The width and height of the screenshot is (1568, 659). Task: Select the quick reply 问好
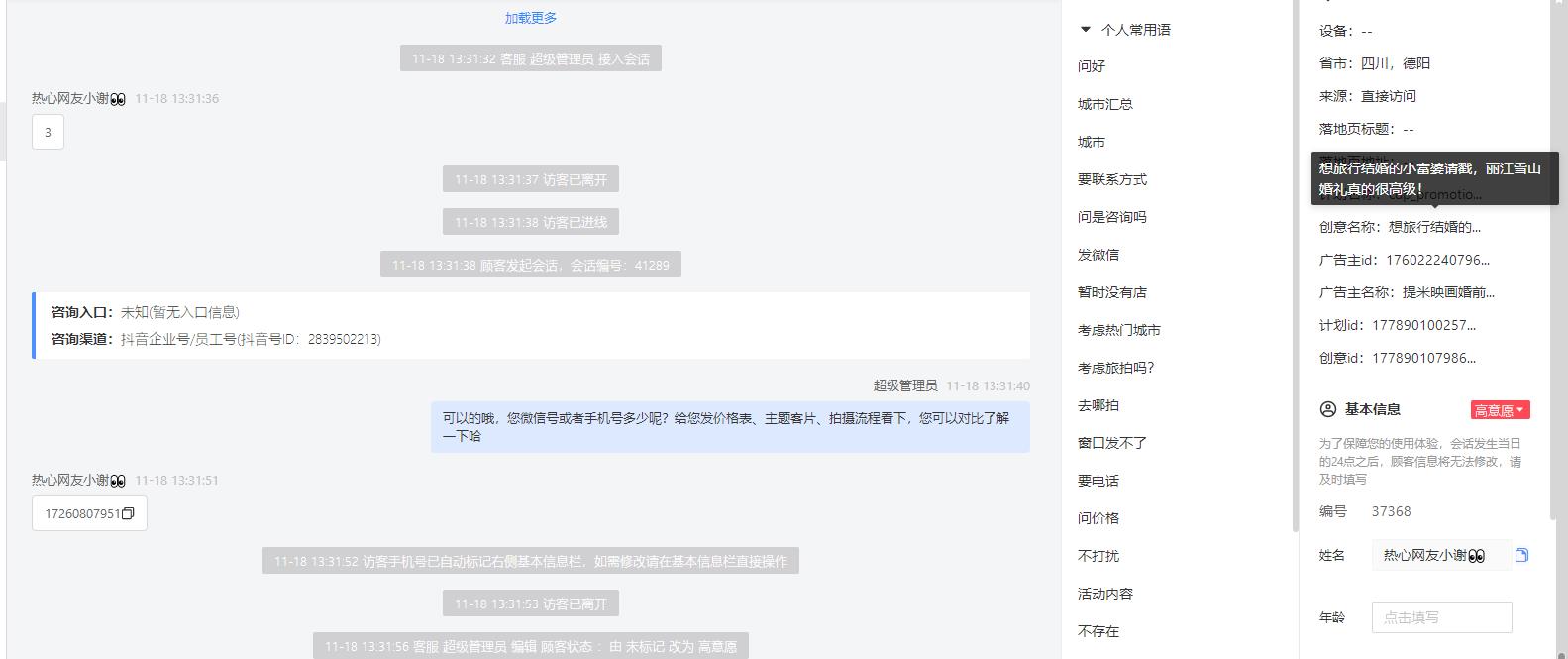(x=1092, y=66)
